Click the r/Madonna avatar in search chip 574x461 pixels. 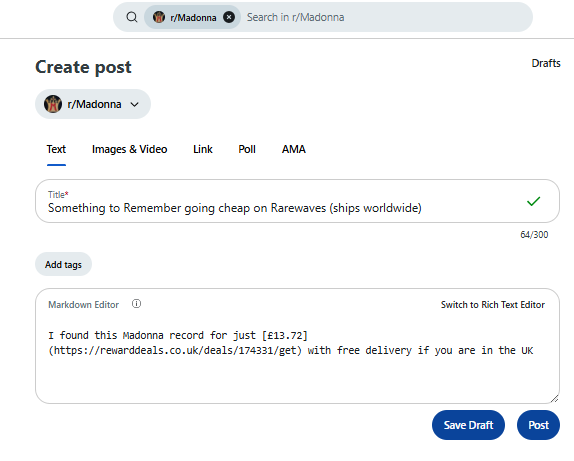pos(159,17)
